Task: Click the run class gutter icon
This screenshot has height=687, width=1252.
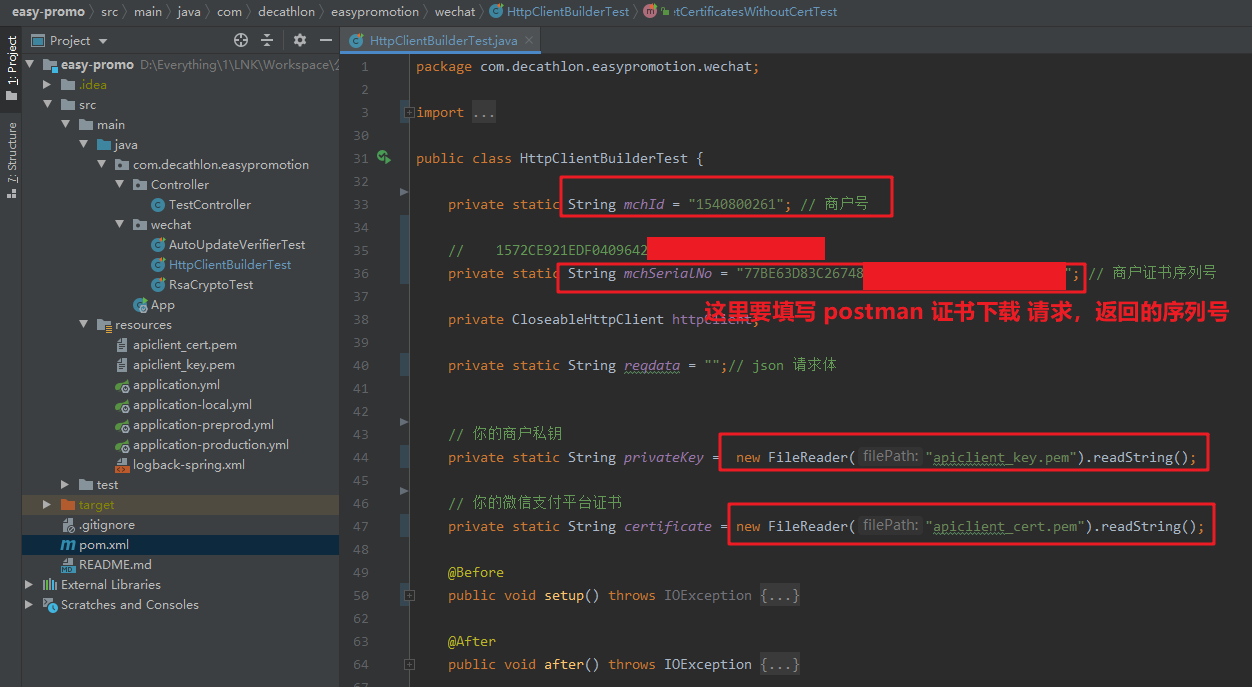Action: [383, 158]
